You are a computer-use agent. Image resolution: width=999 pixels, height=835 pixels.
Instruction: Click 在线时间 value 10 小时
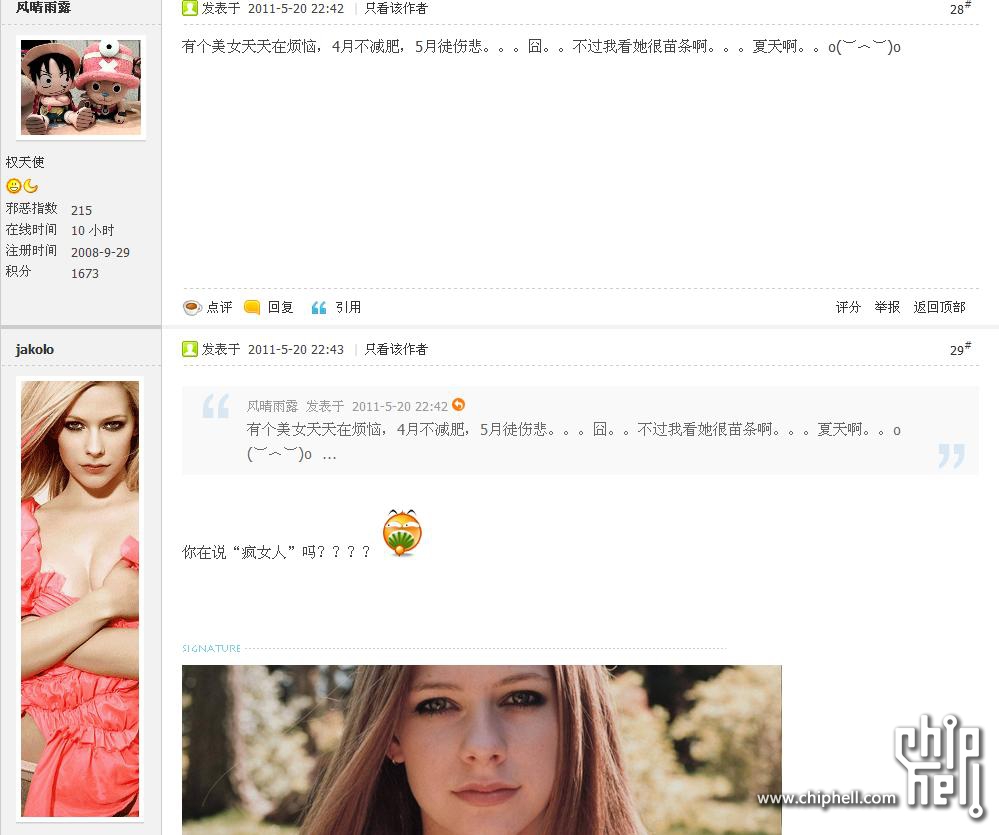click(92, 231)
